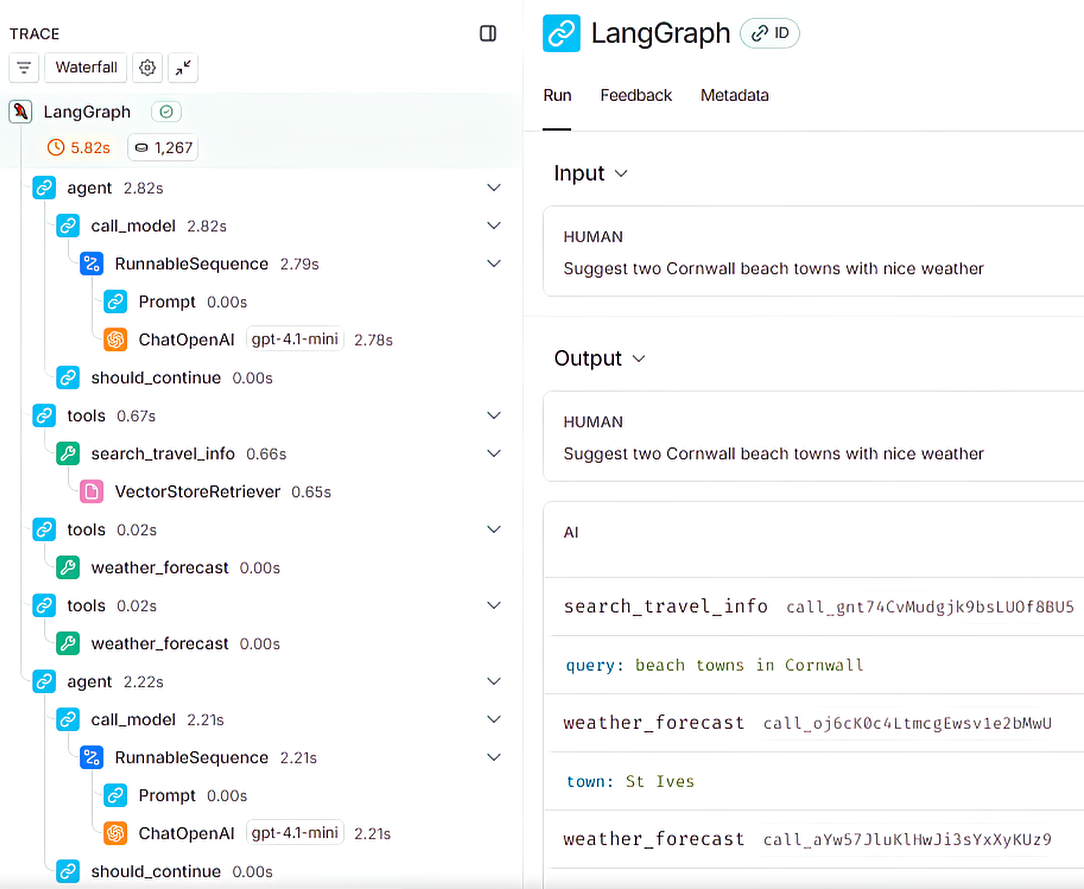The image size is (1084, 889).
Task: Click the RunnableSequence 2.79s icon
Action: [91, 263]
